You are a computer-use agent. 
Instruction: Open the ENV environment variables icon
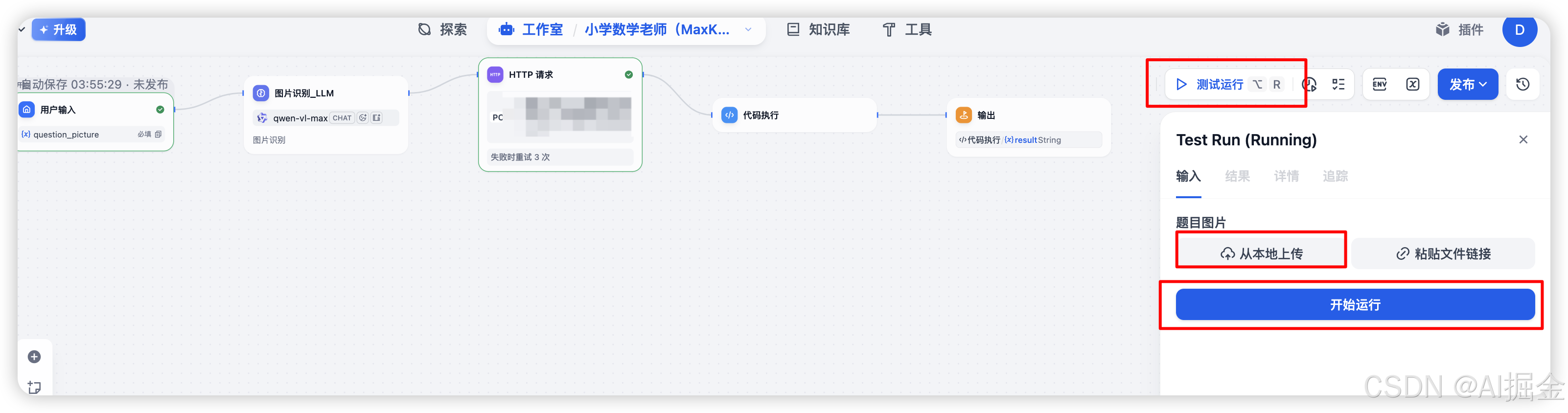1379,84
